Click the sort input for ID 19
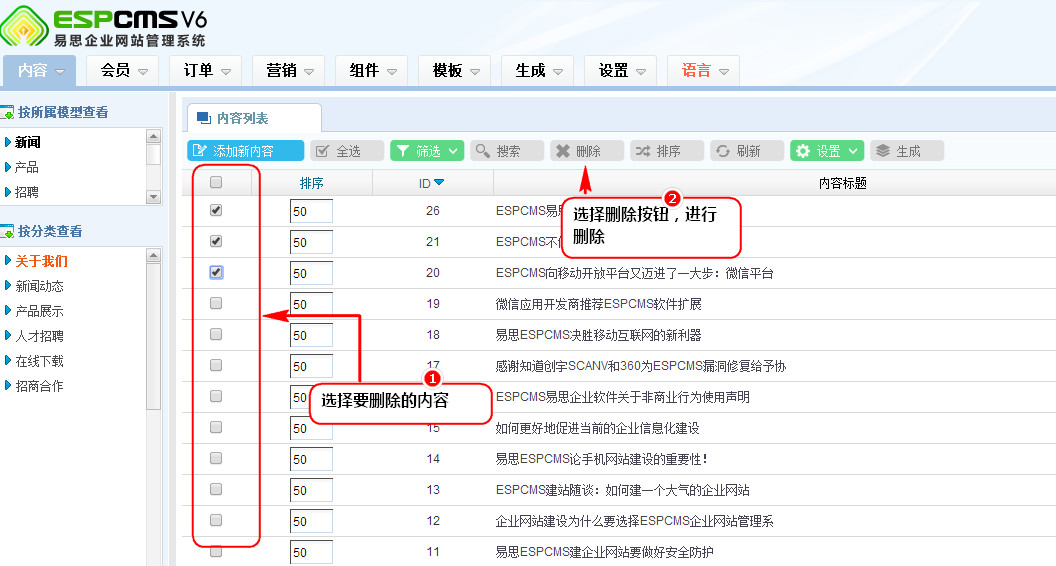 pyautogui.click(x=311, y=304)
